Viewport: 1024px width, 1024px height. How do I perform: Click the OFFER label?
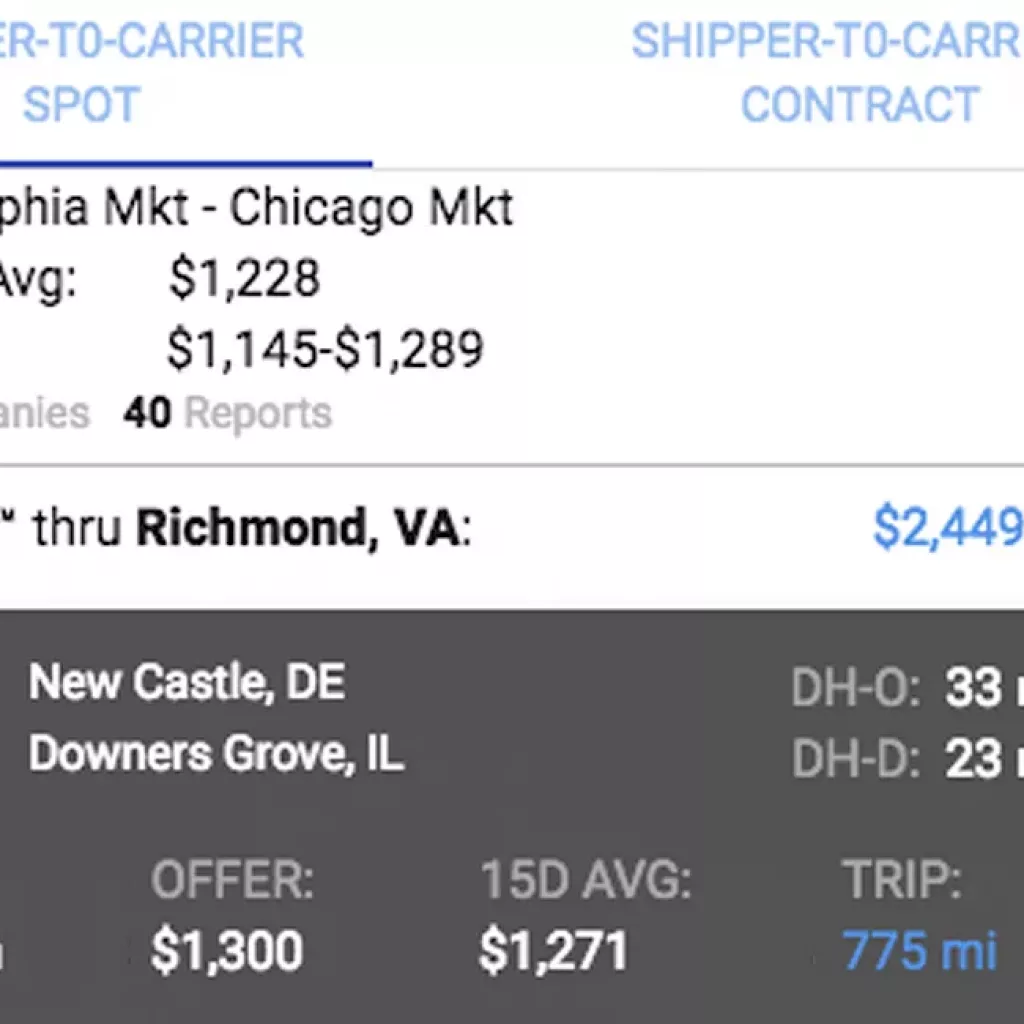point(232,880)
